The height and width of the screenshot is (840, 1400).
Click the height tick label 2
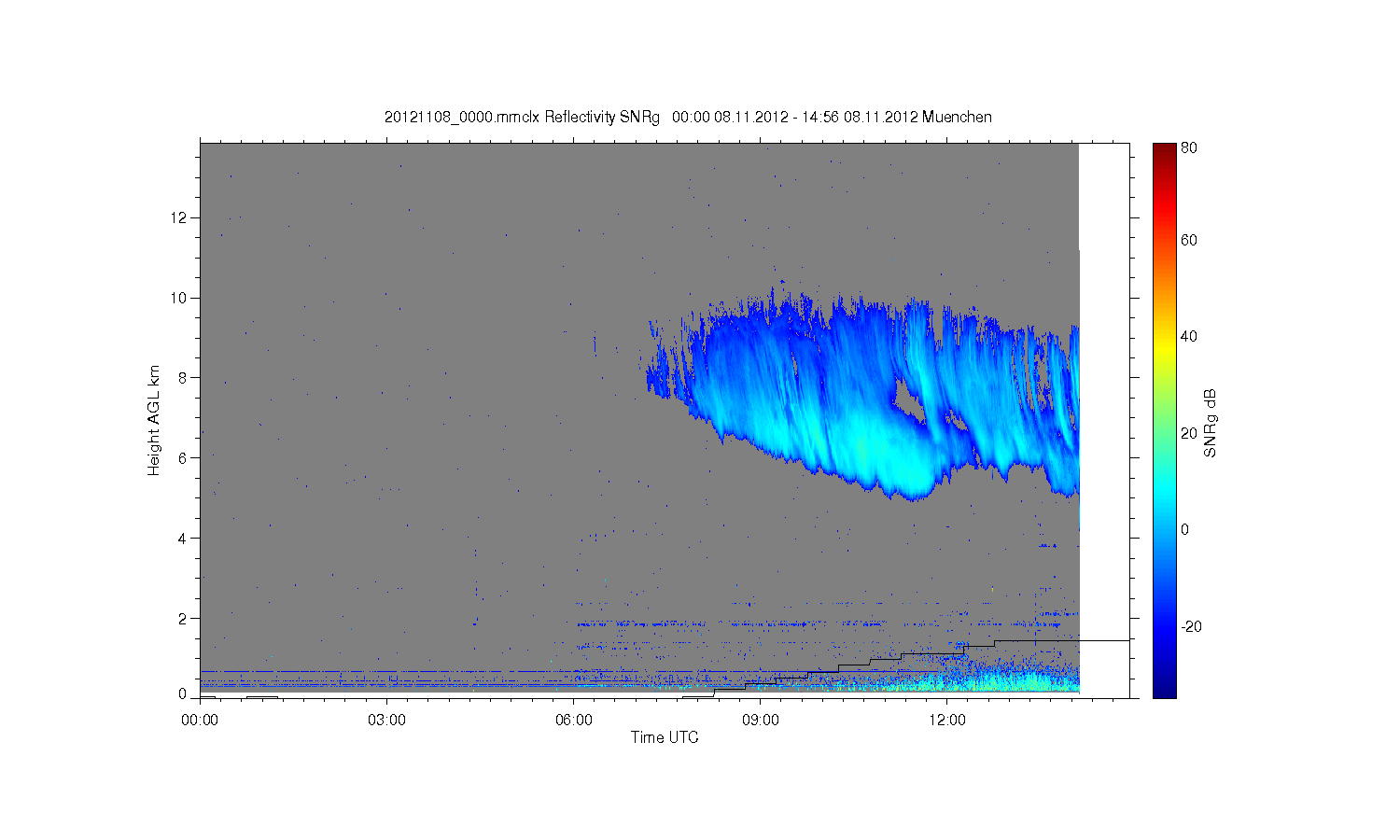(x=184, y=618)
